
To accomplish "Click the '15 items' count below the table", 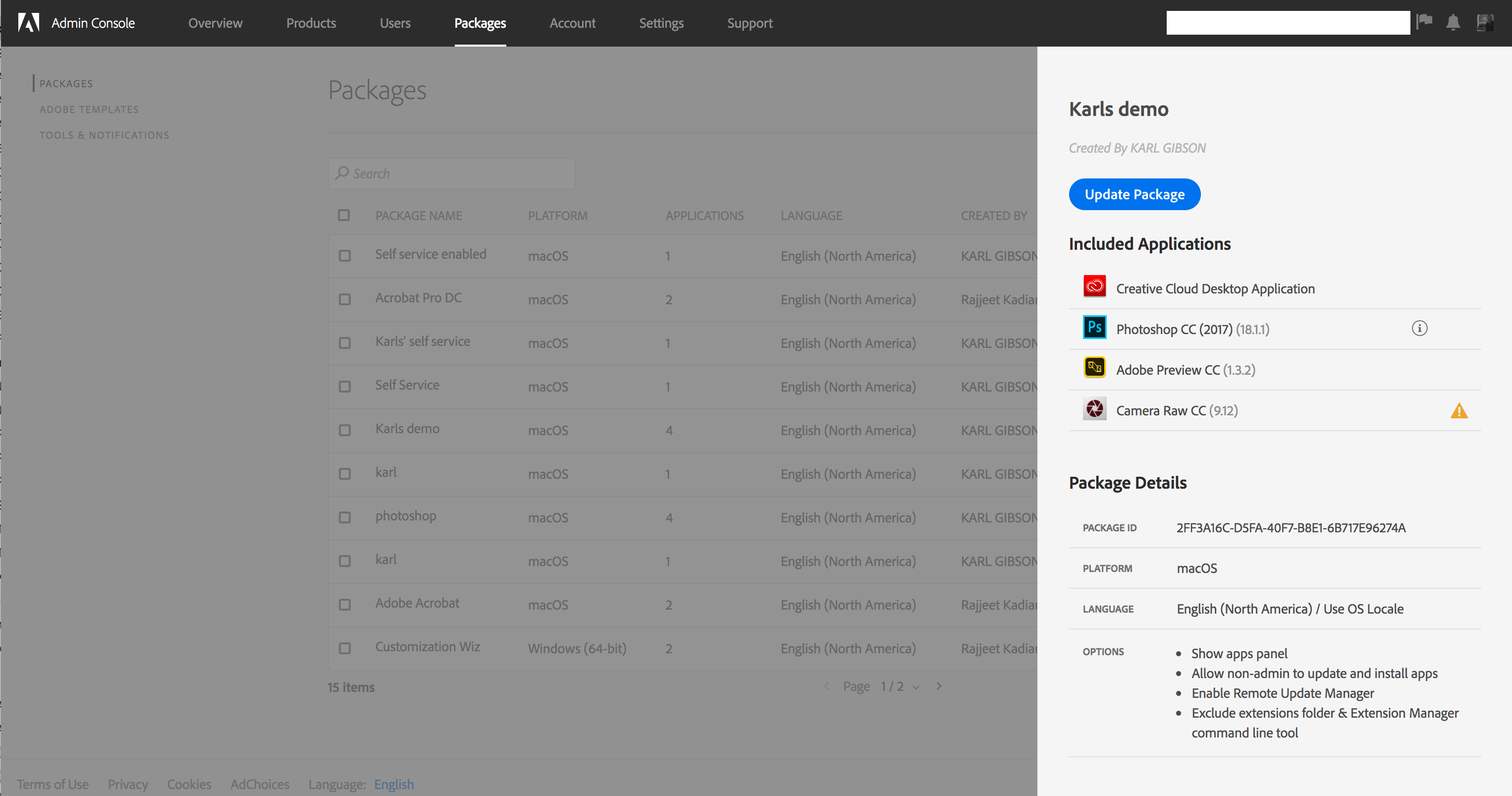I will (351, 687).
